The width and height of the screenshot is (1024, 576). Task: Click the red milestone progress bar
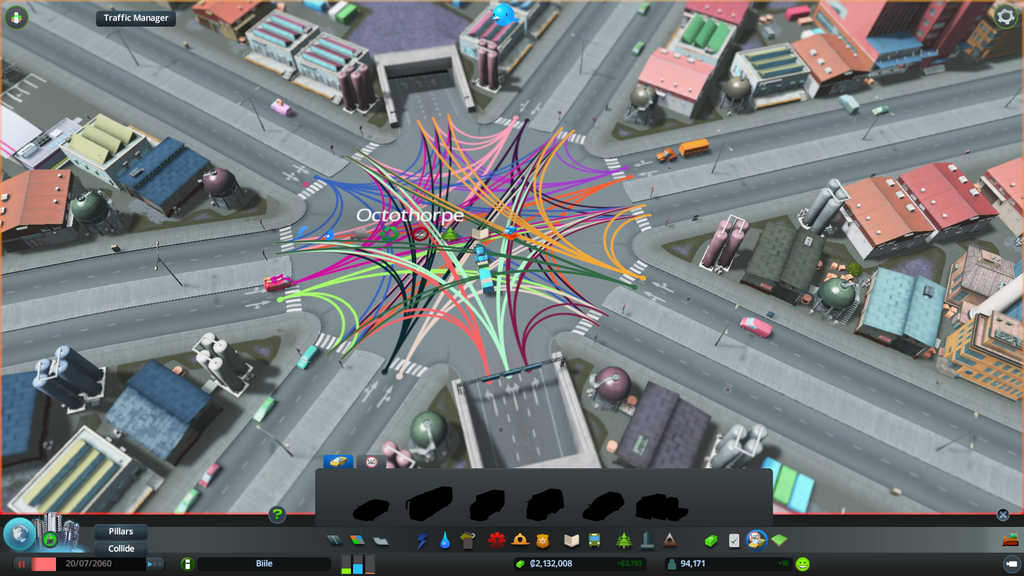click(x=44, y=564)
